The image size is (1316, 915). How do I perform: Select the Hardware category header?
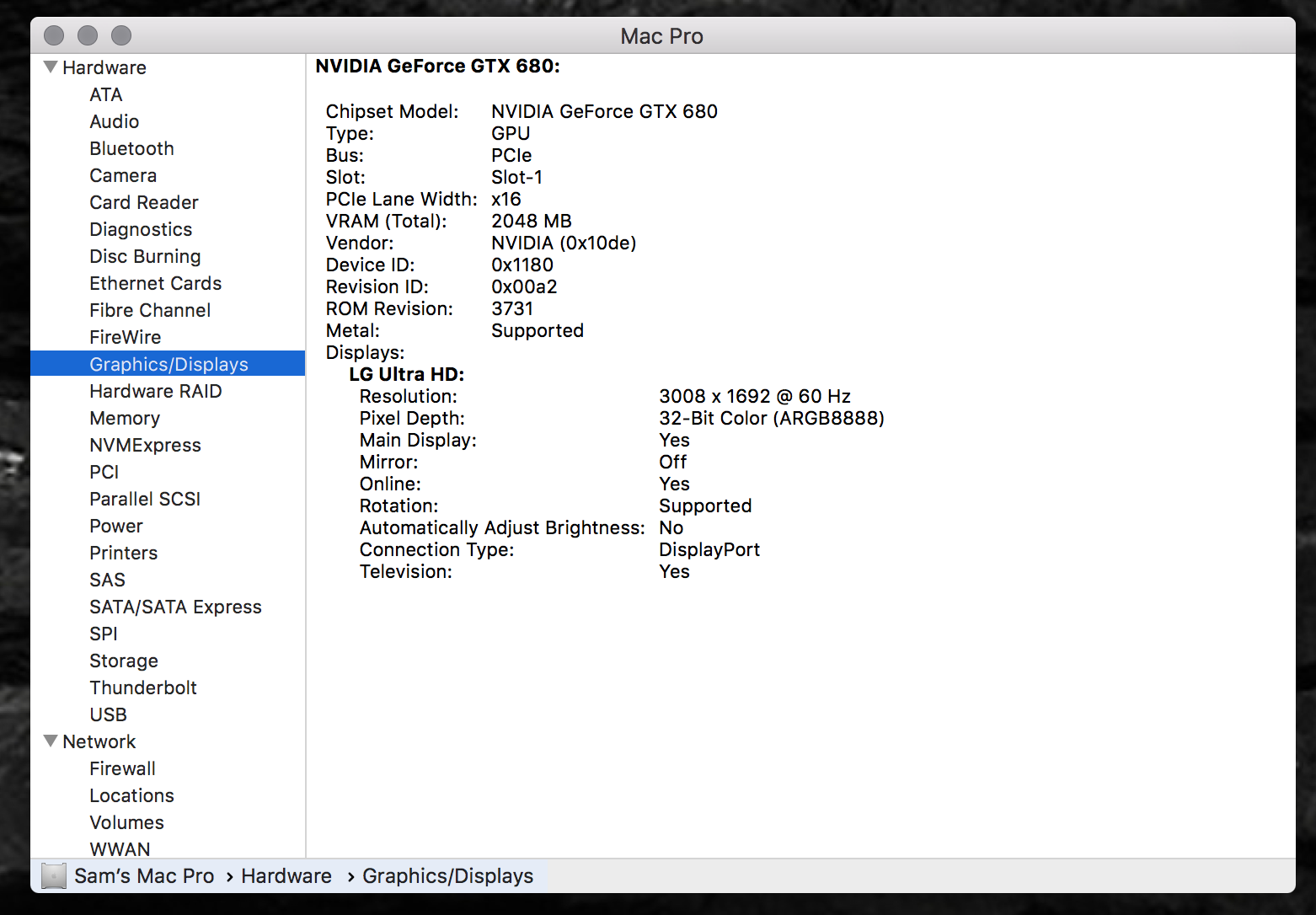(x=104, y=67)
